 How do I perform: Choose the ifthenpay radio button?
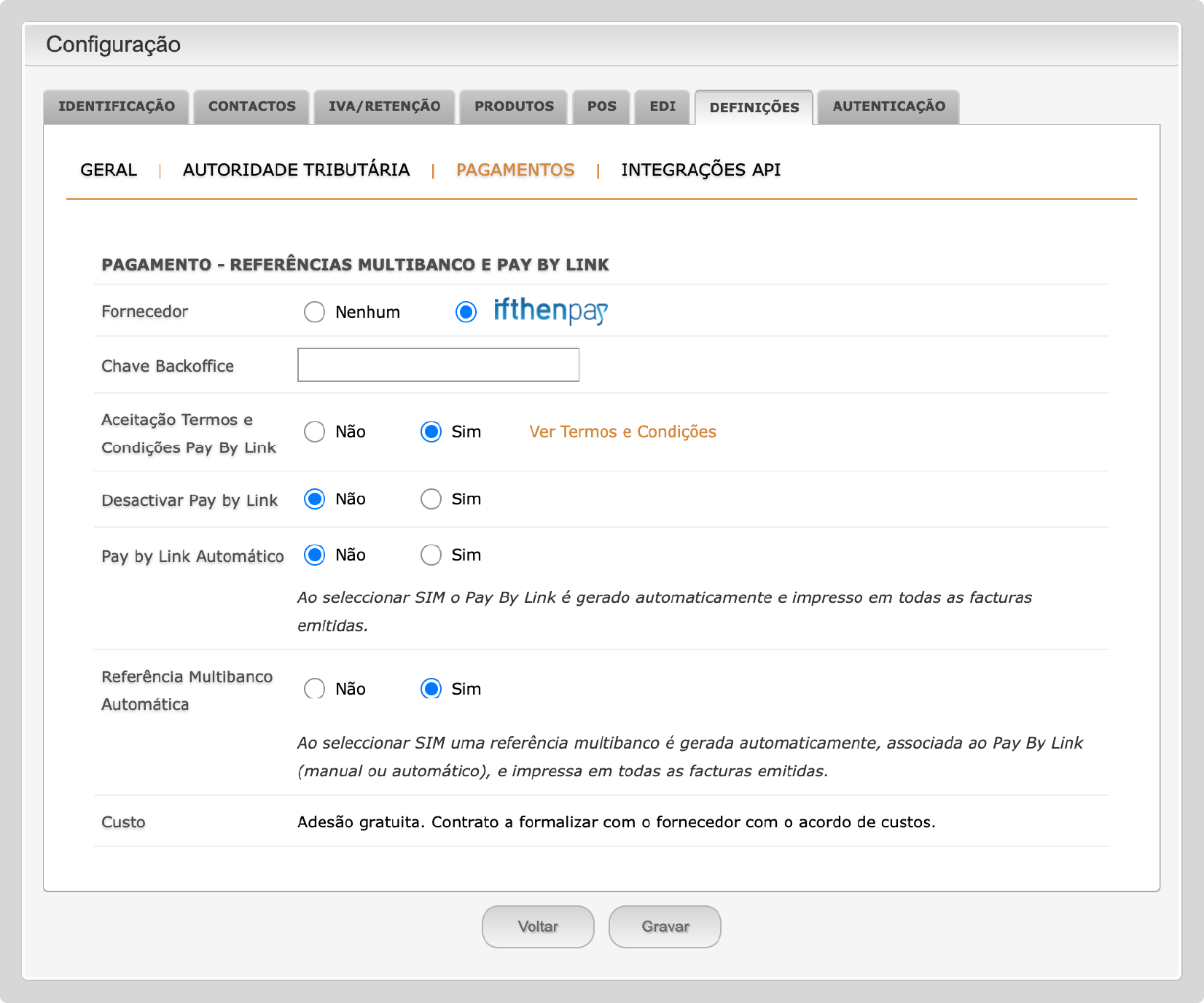[466, 312]
